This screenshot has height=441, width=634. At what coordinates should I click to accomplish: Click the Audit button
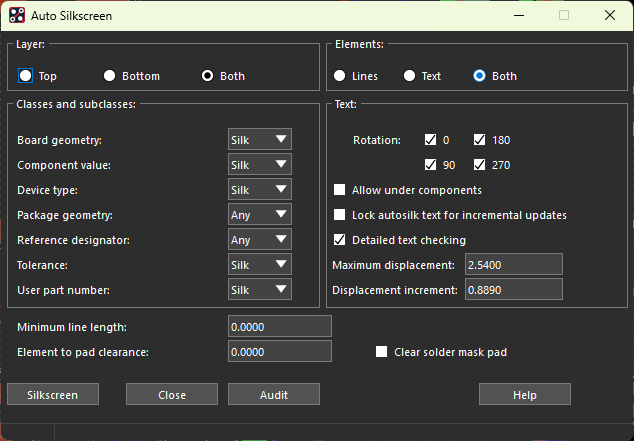click(x=274, y=395)
